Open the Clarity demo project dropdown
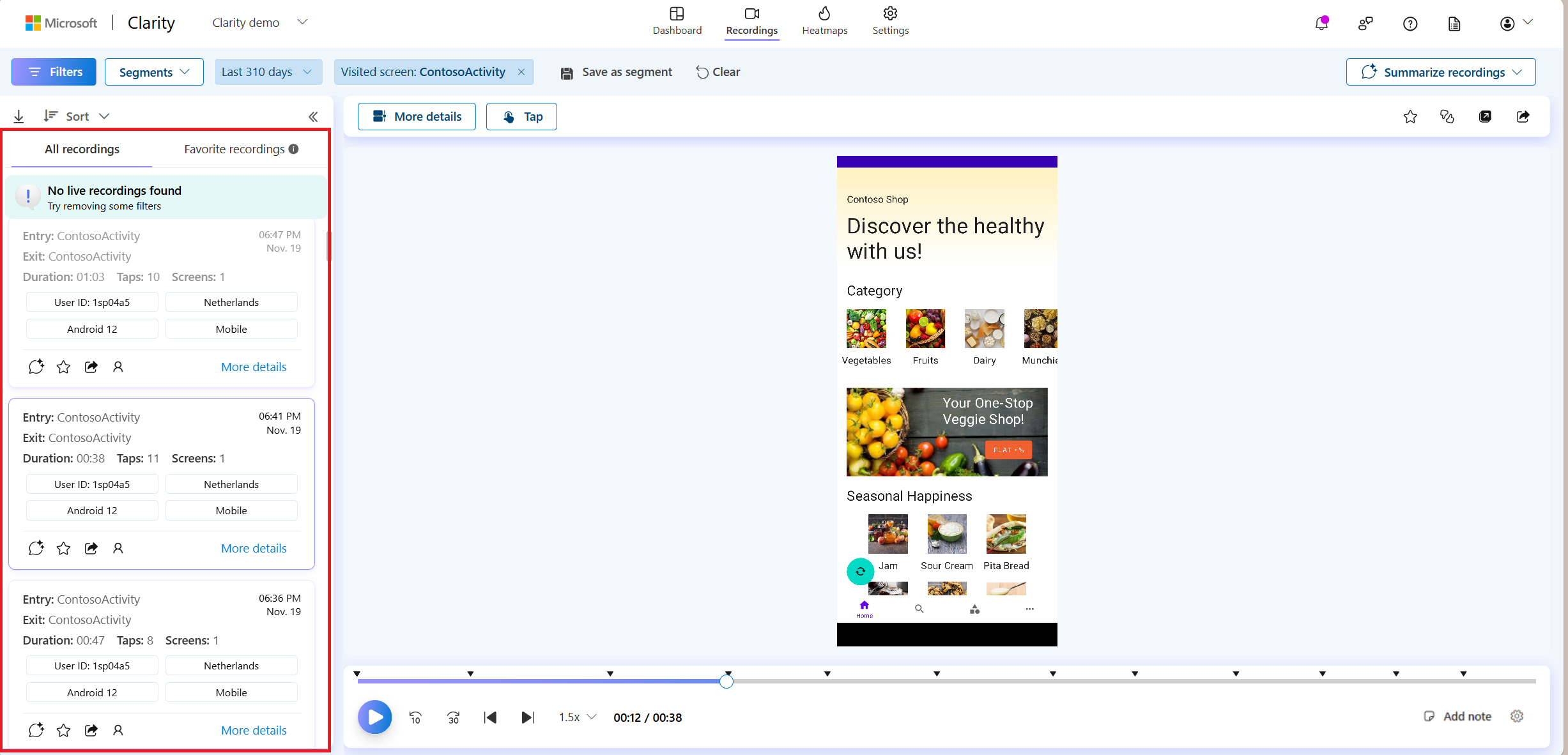Screen dimensions: 1568x755 (260, 22)
